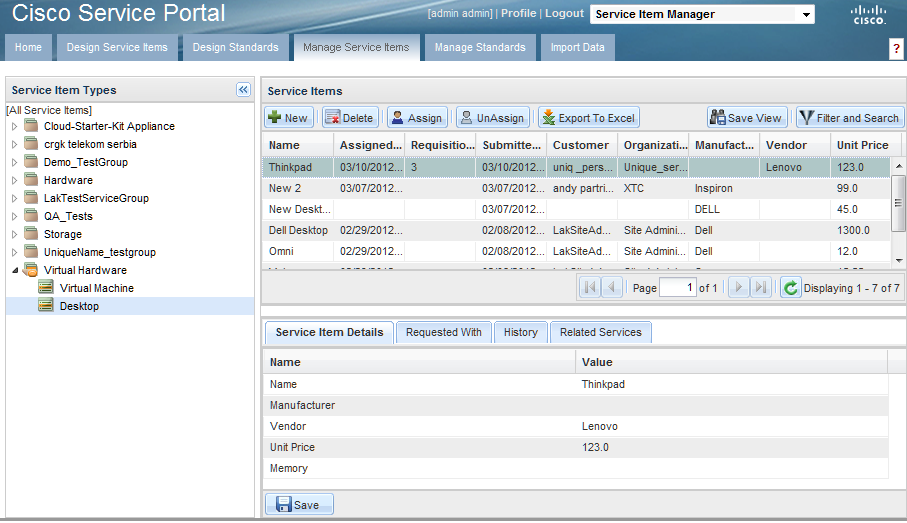The image size is (907, 523).
Task: Open Filter and Search
Action: pyautogui.click(x=849, y=118)
